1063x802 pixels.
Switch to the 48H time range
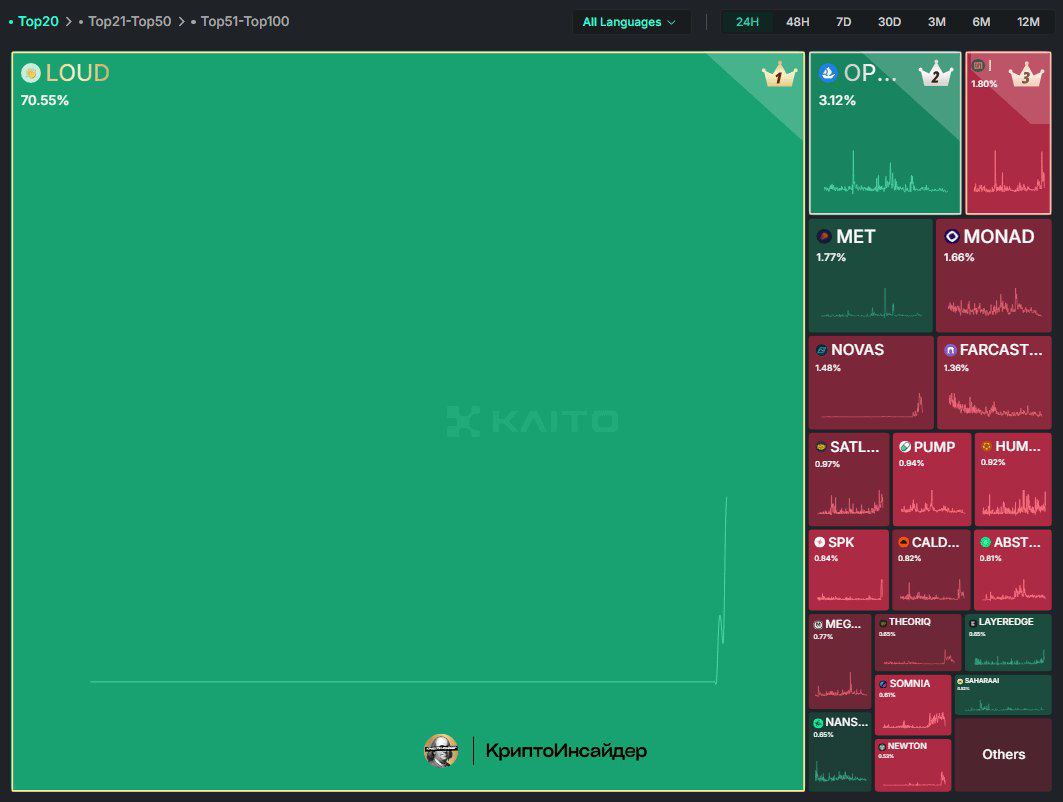click(x=797, y=22)
